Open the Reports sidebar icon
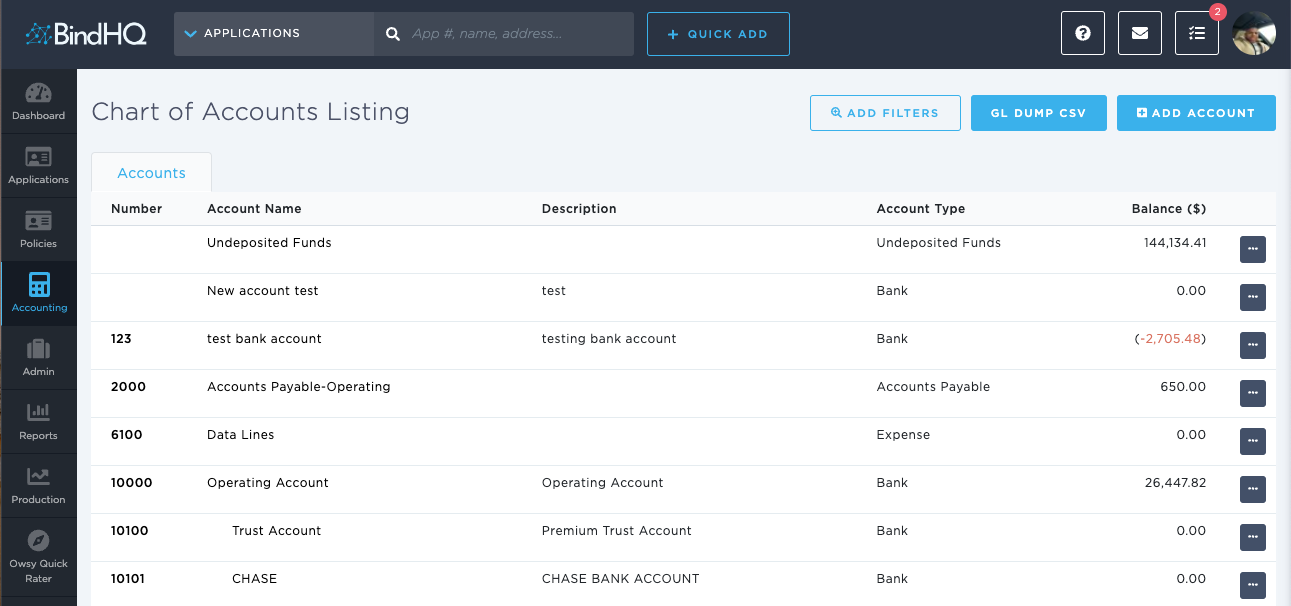 point(38,414)
